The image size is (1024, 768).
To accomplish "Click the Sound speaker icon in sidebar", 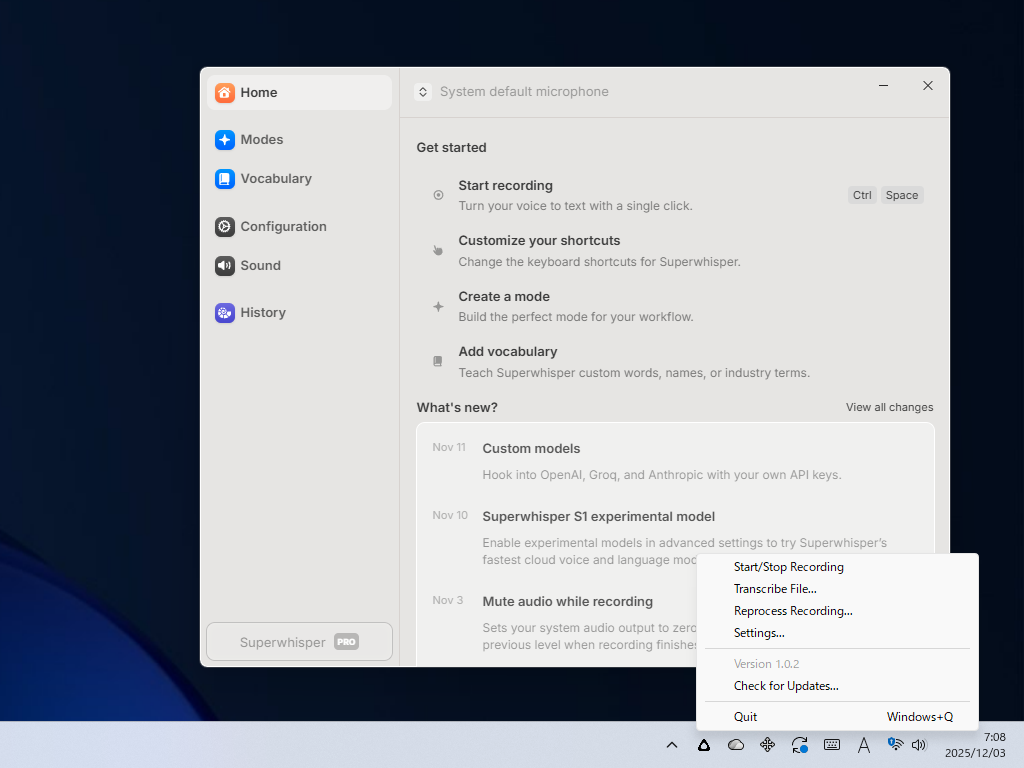I will (225, 266).
